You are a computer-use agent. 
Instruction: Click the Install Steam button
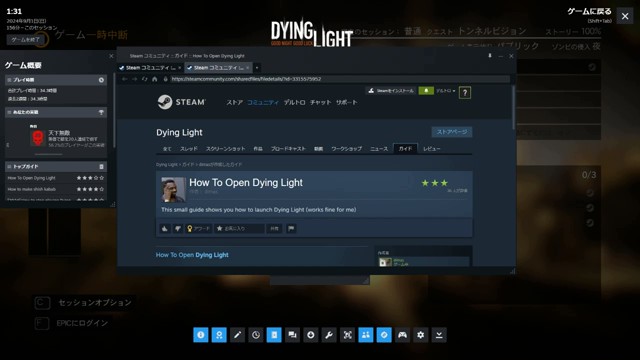pyautogui.click(x=391, y=91)
